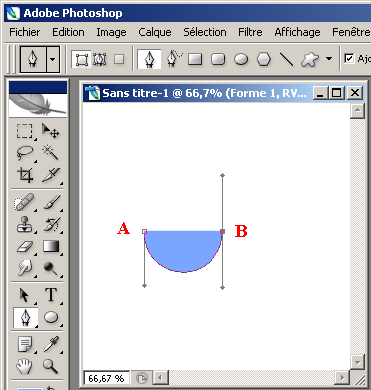
Task: Click the Photoshop document icon in title
Action: [92, 93]
